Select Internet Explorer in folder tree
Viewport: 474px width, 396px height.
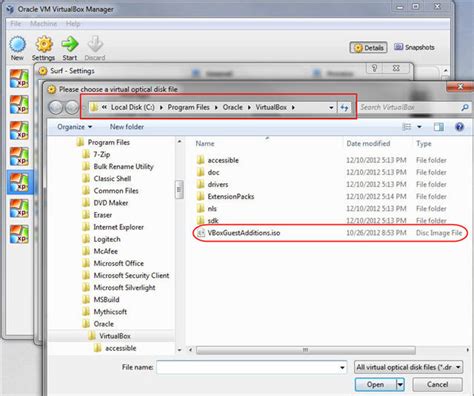coord(119,227)
